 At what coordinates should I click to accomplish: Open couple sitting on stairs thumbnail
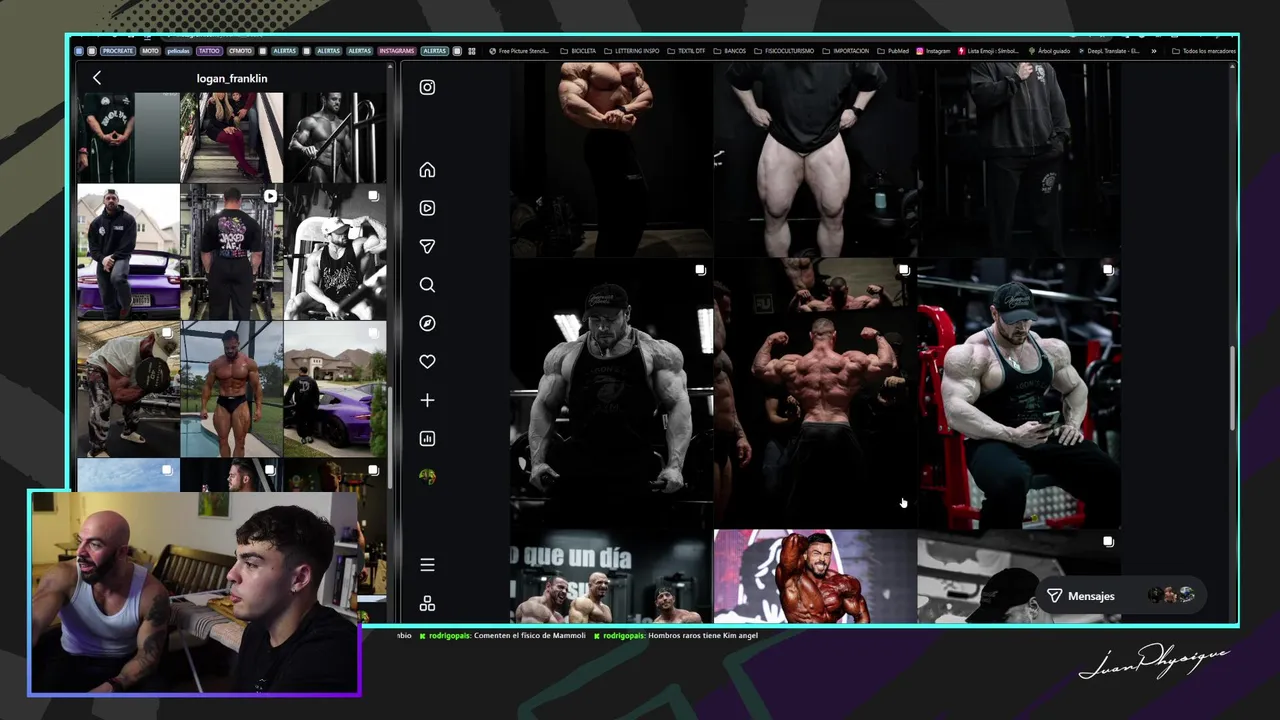point(232,137)
